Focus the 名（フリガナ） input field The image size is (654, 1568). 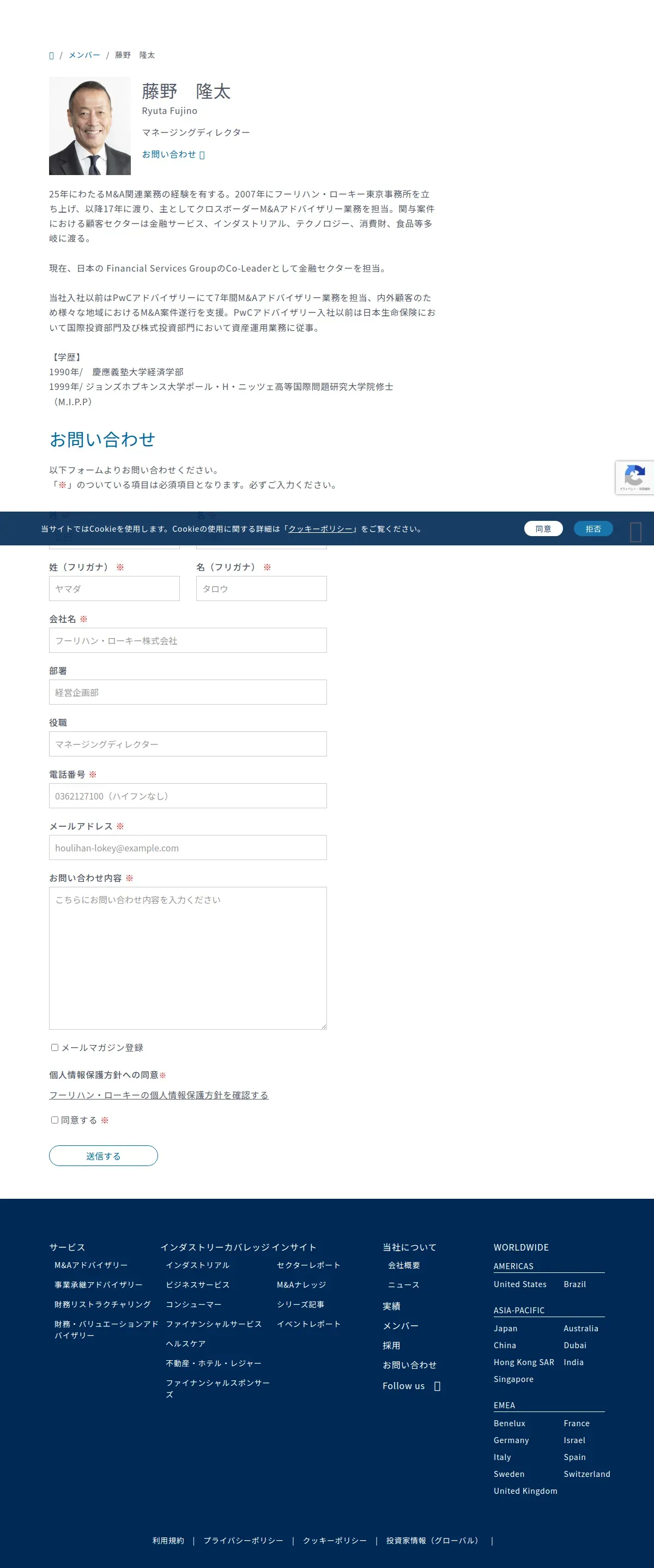coord(262,588)
